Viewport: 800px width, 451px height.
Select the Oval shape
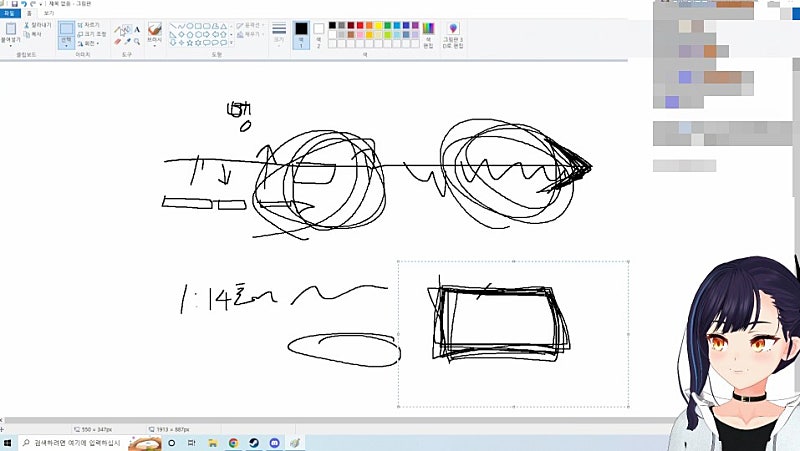click(x=190, y=26)
